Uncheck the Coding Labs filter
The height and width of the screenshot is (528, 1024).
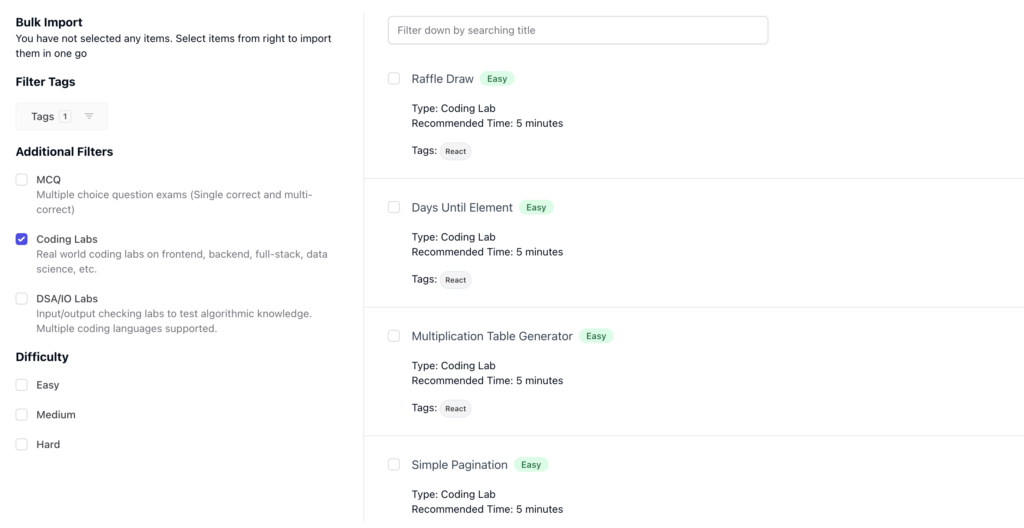(x=22, y=239)
